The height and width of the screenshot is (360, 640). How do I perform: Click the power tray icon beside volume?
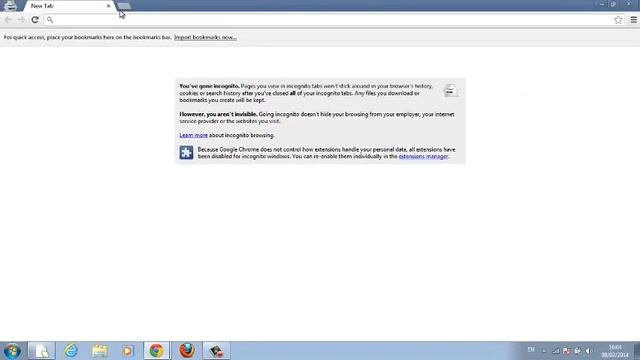pyautogui.click(x=577, y=351)
